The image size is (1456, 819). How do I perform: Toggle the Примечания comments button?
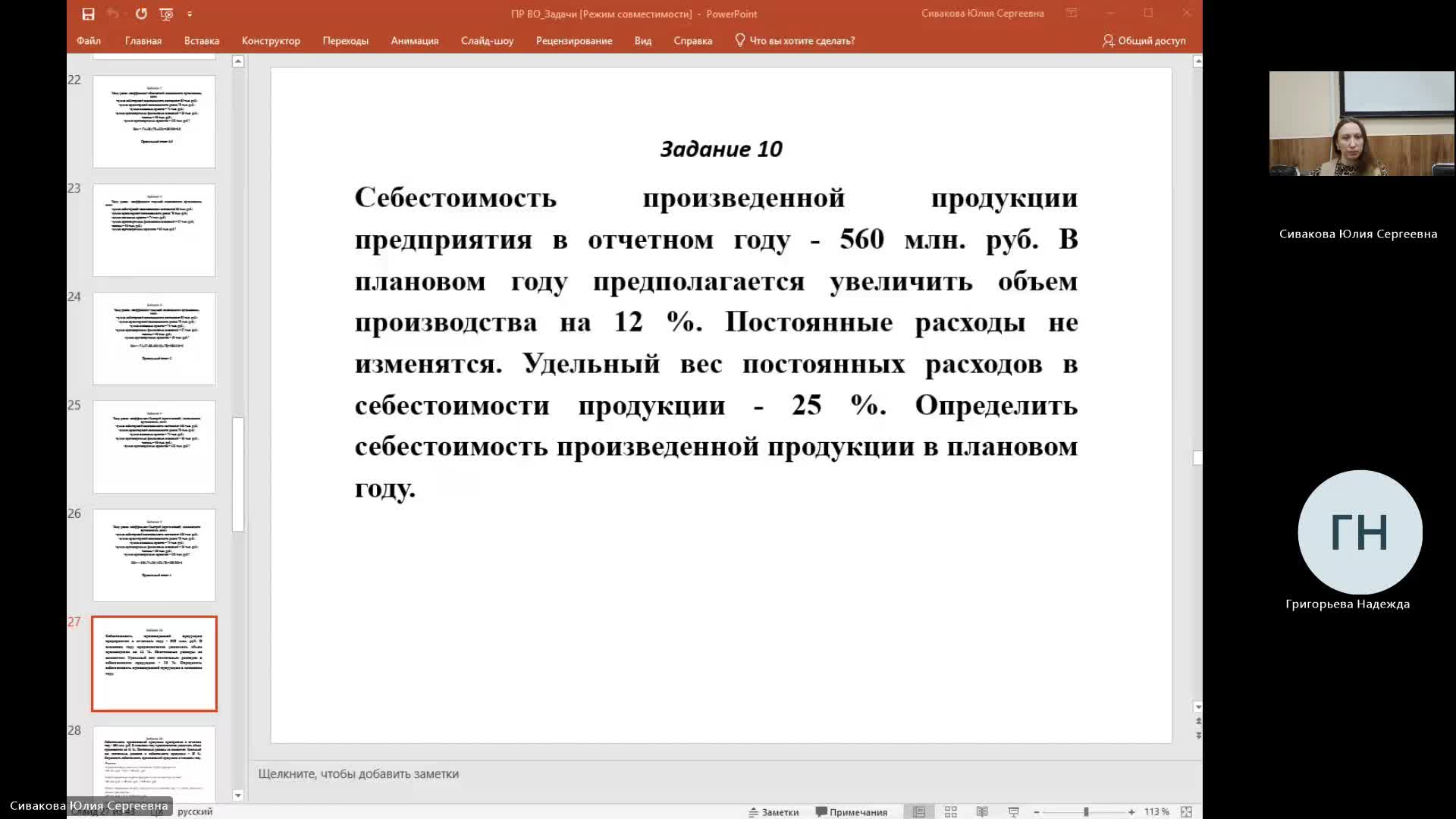click(852, 811)
